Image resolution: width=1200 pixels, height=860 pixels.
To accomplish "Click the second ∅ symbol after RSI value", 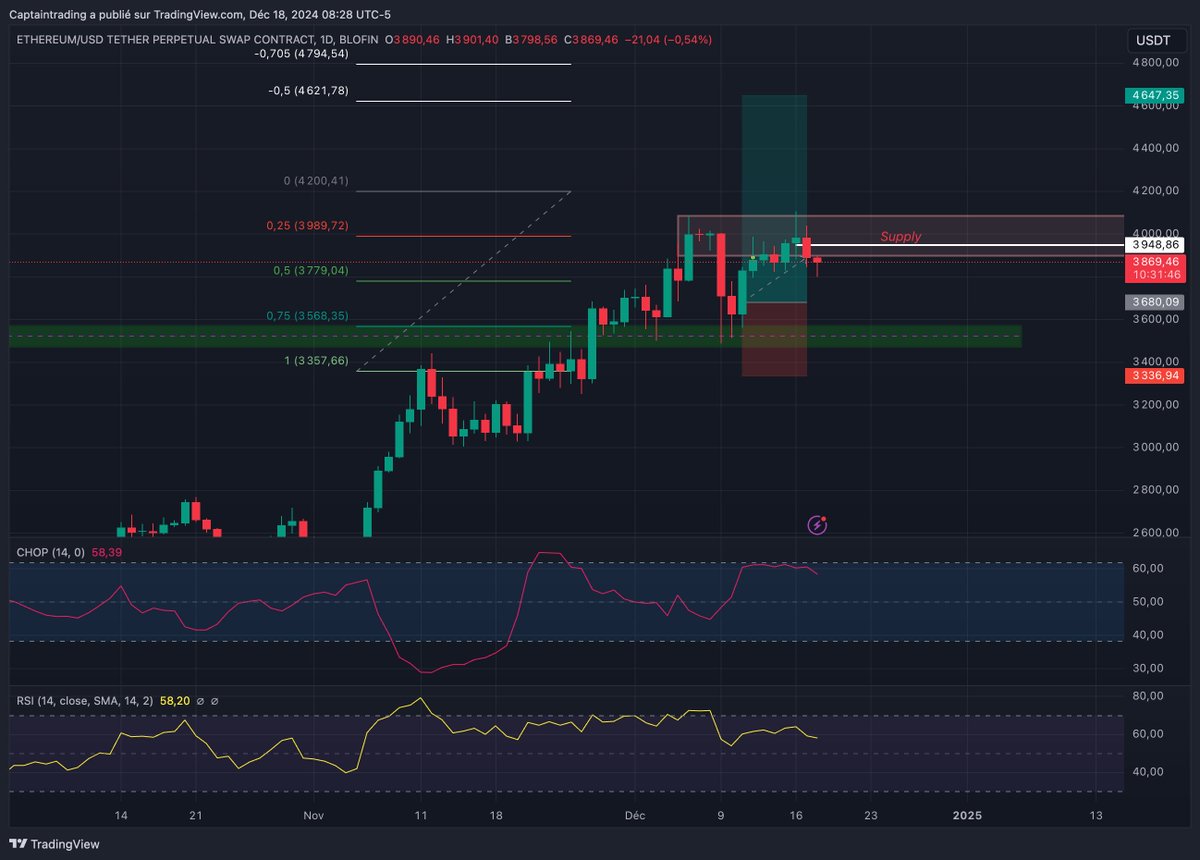I will (x=214, y=702).
